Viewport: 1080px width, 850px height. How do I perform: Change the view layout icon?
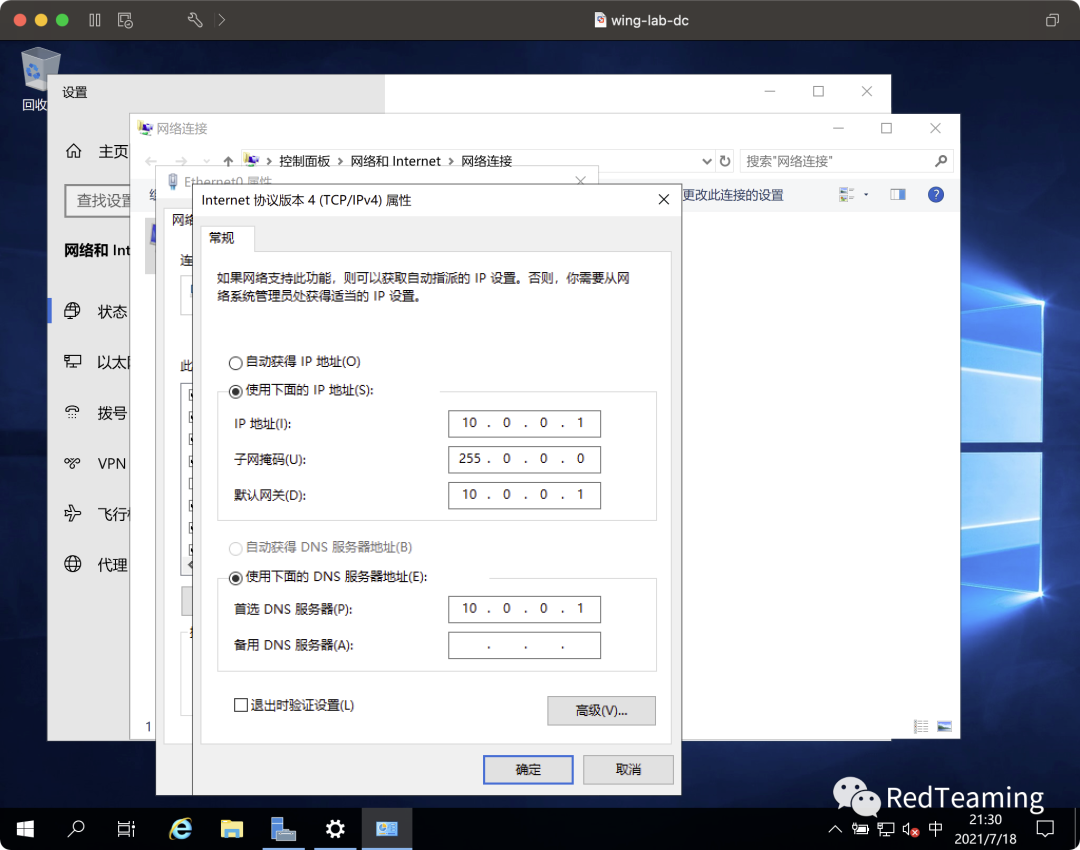tap(847, 195)
